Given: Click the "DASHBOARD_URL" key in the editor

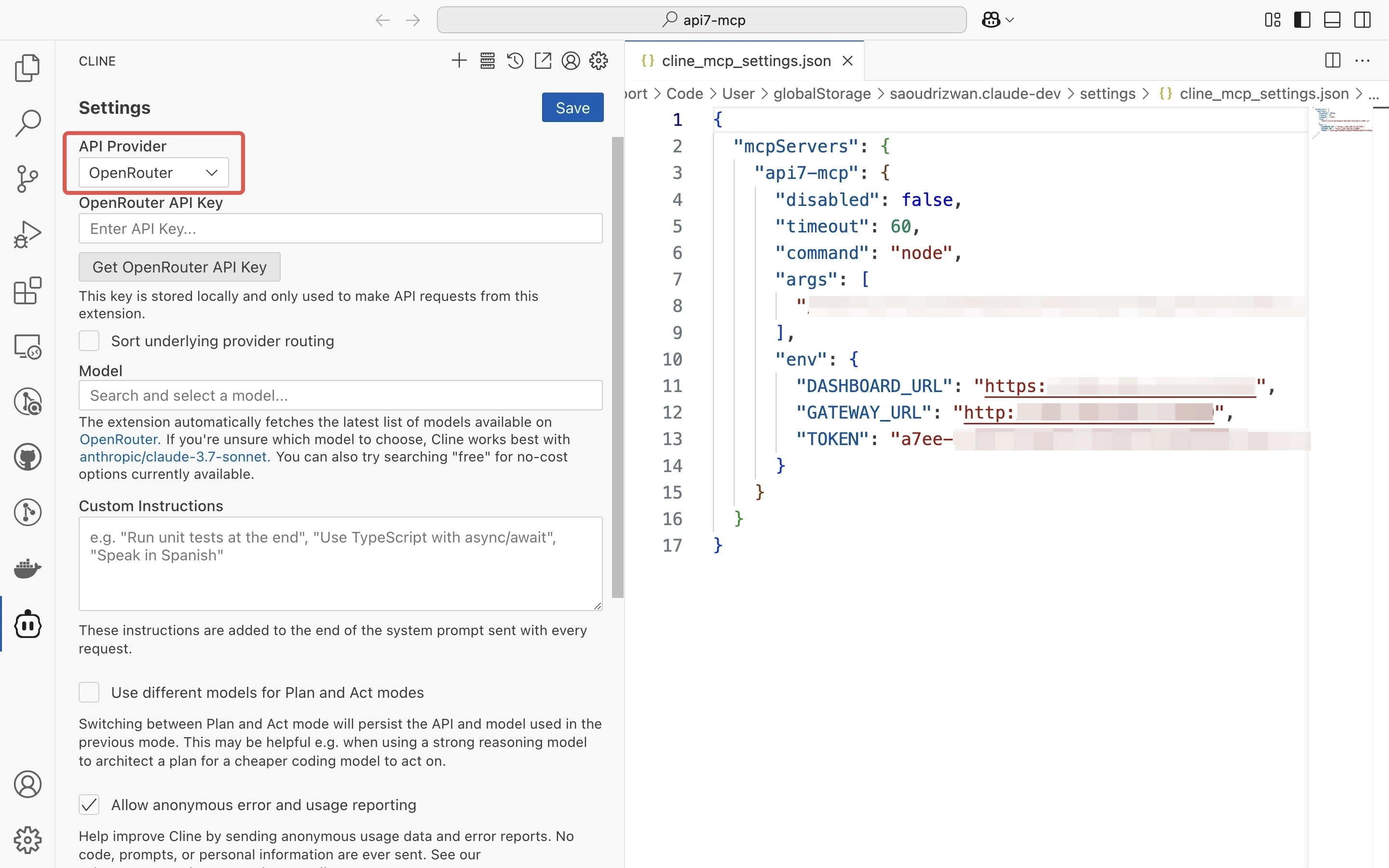Looking at the screenshot, I should (873, 386).
